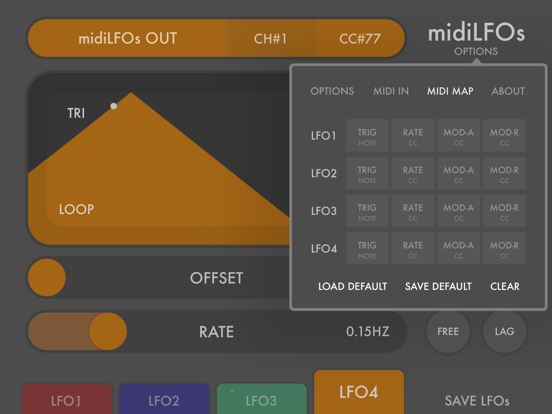This screenshot has width=552, height=414.
Task: Assign LFO4 MOD-A CC mapping
Action: pos(459,249)
